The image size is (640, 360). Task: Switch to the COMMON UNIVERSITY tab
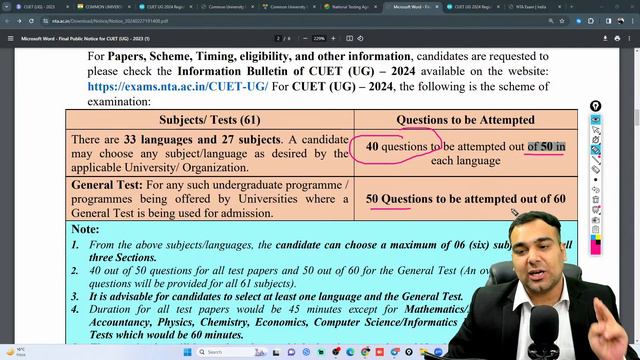104,7
